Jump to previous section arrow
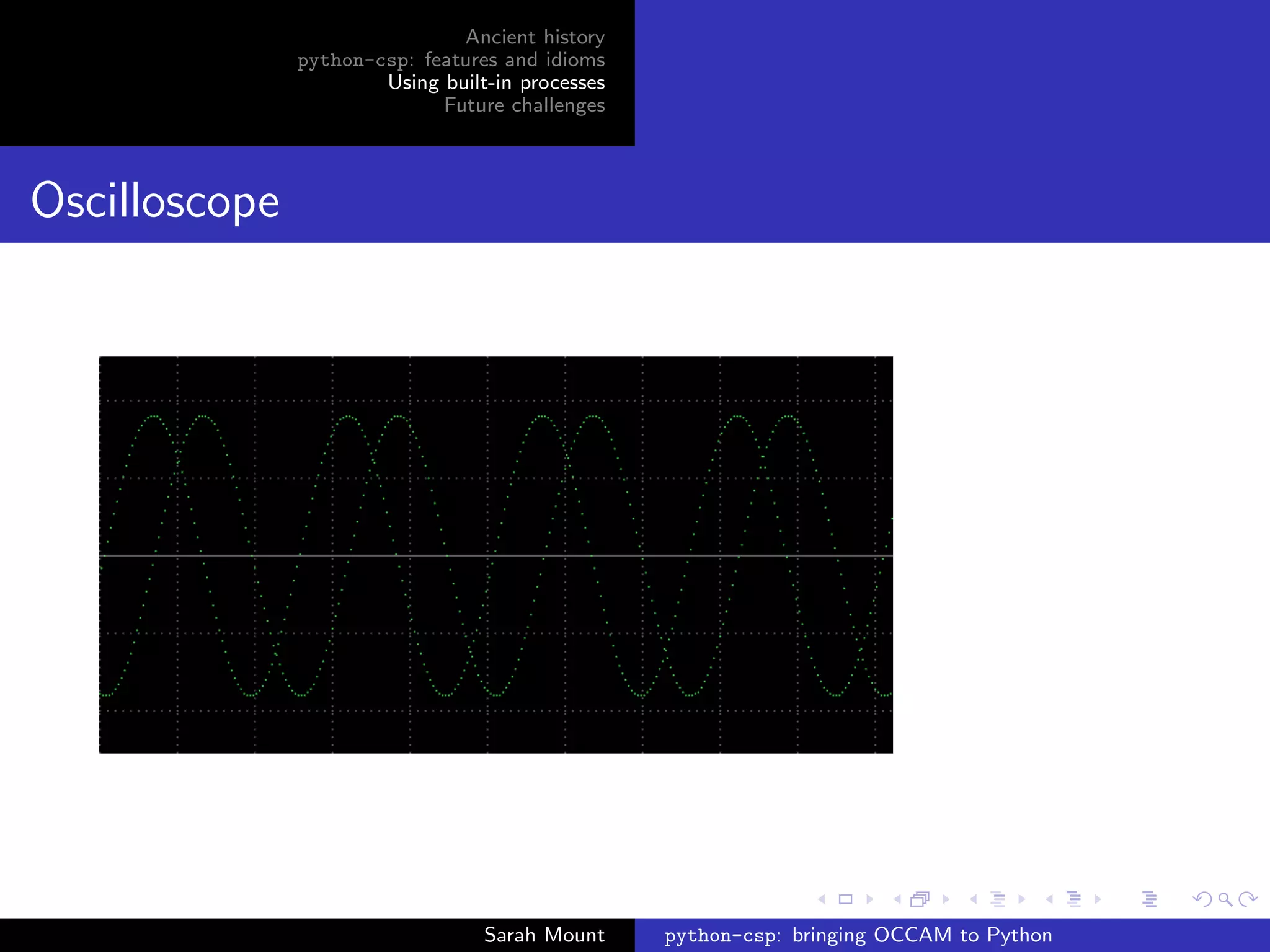This screenshot has width=1270, height=952. tap(1049, 899)
